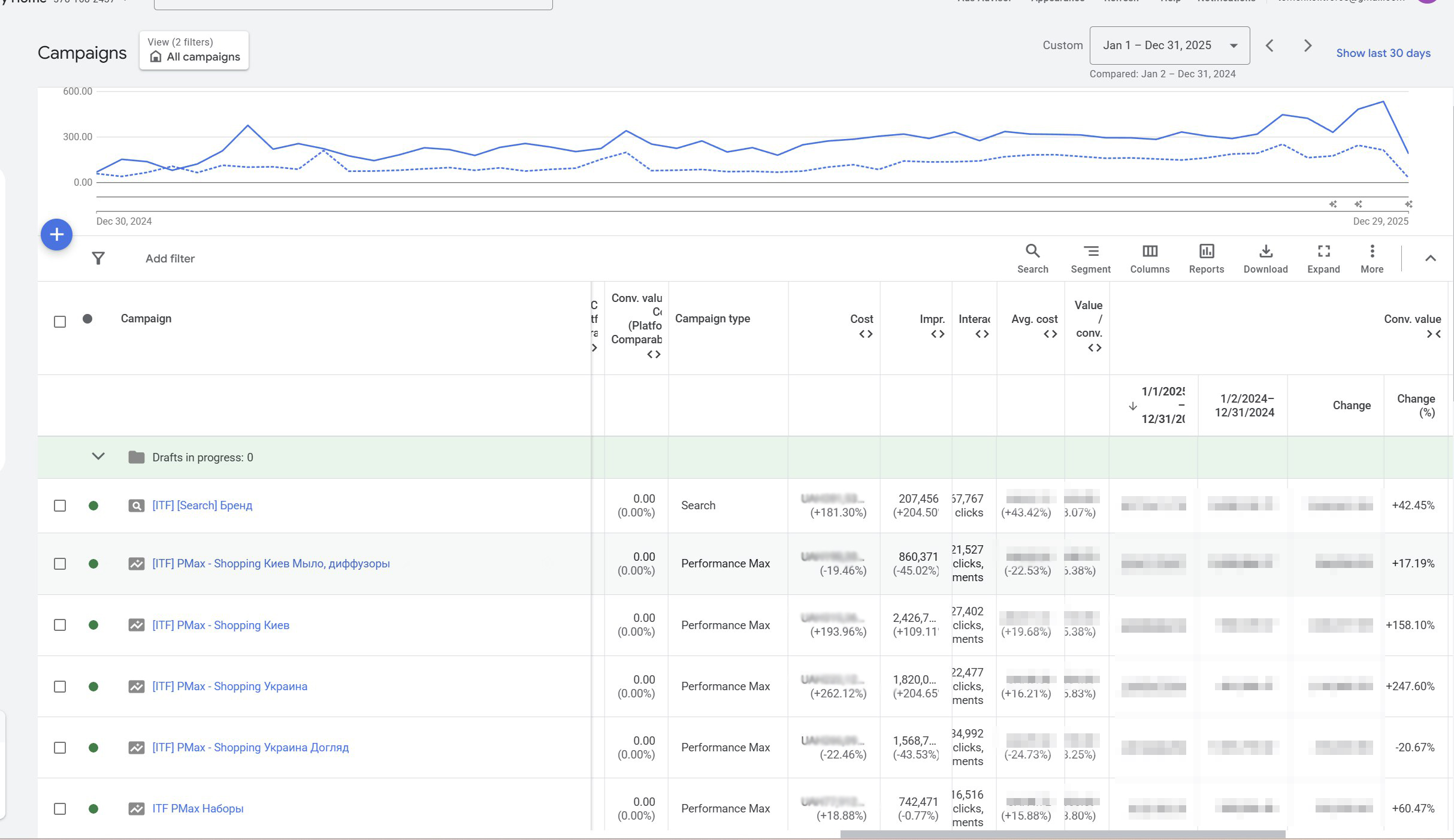Open [ITF] PMax - Shopping Киев campaign
The height and width of the screenshot is (840, 1454).
[220, 625]
